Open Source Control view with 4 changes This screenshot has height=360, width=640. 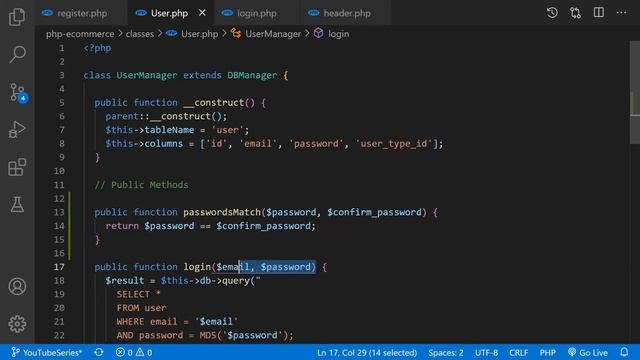click(18, 93)
